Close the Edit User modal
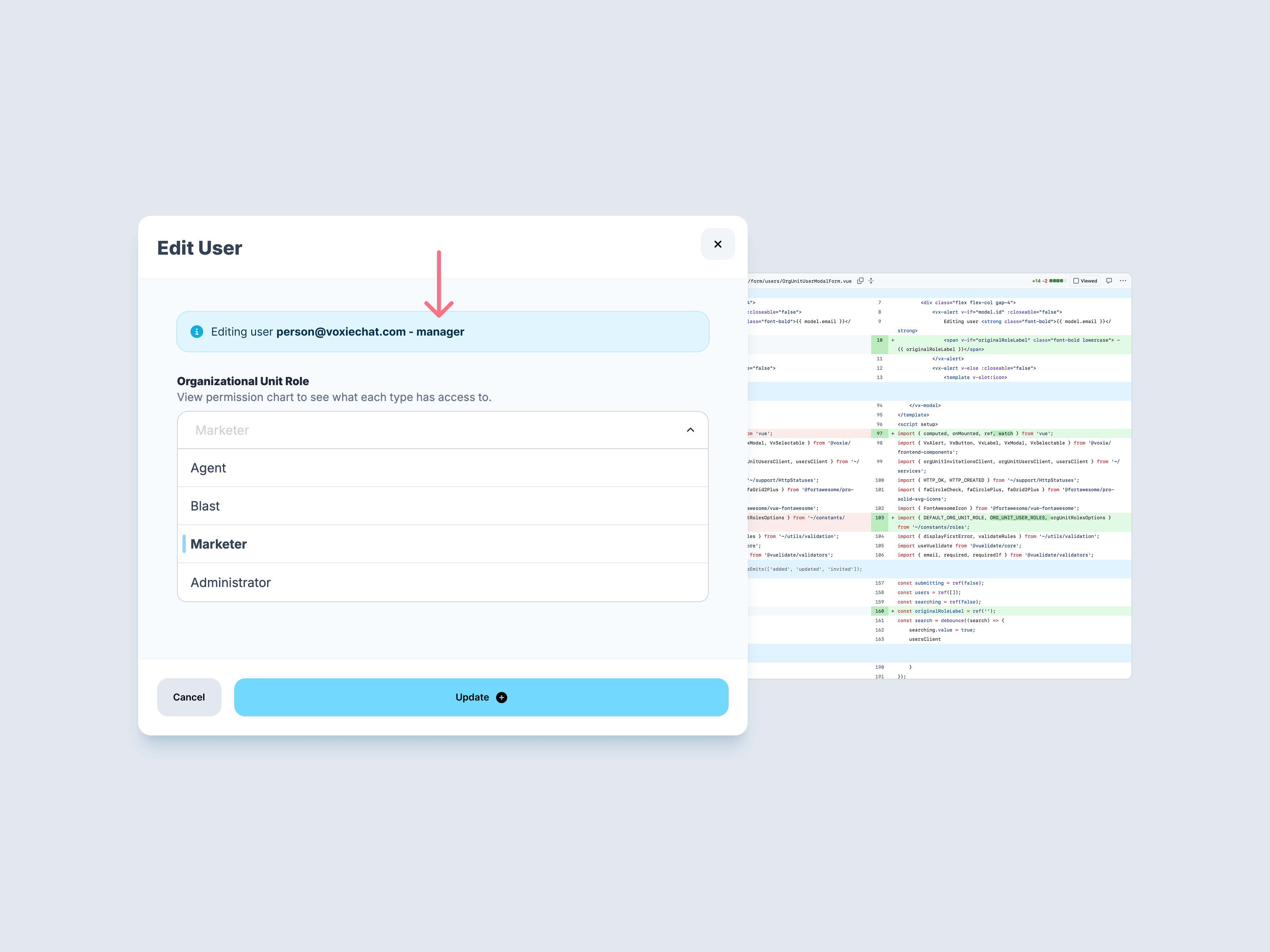The image size is (1270, 952). tap(717, 244)
